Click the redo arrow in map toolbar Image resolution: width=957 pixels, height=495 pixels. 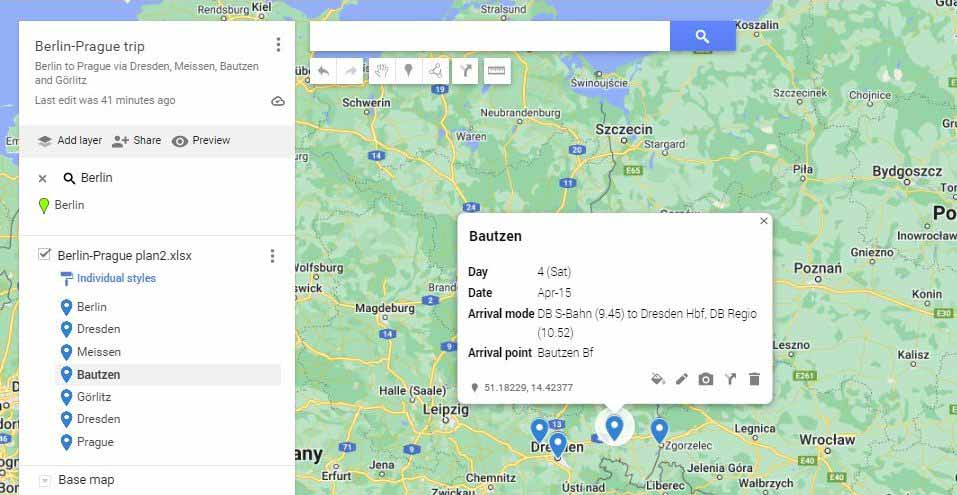pos(350,71)
